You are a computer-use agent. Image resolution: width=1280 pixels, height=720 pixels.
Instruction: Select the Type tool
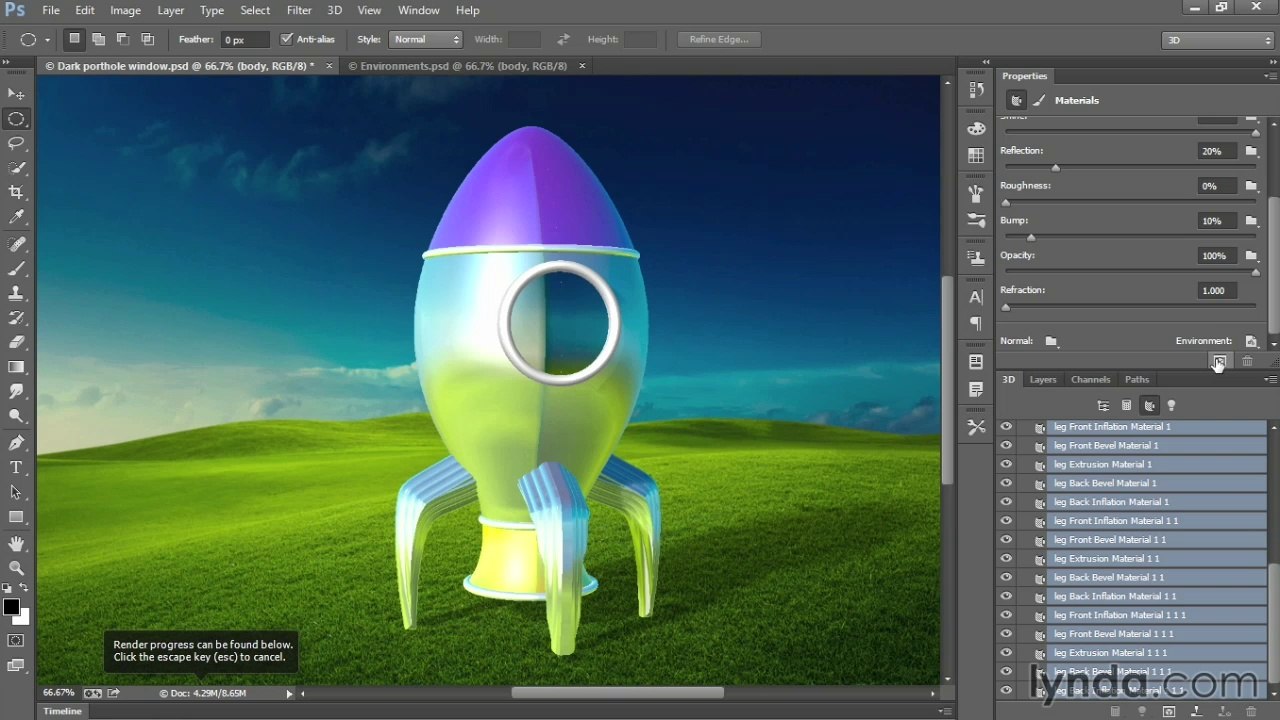pos(16,467)
